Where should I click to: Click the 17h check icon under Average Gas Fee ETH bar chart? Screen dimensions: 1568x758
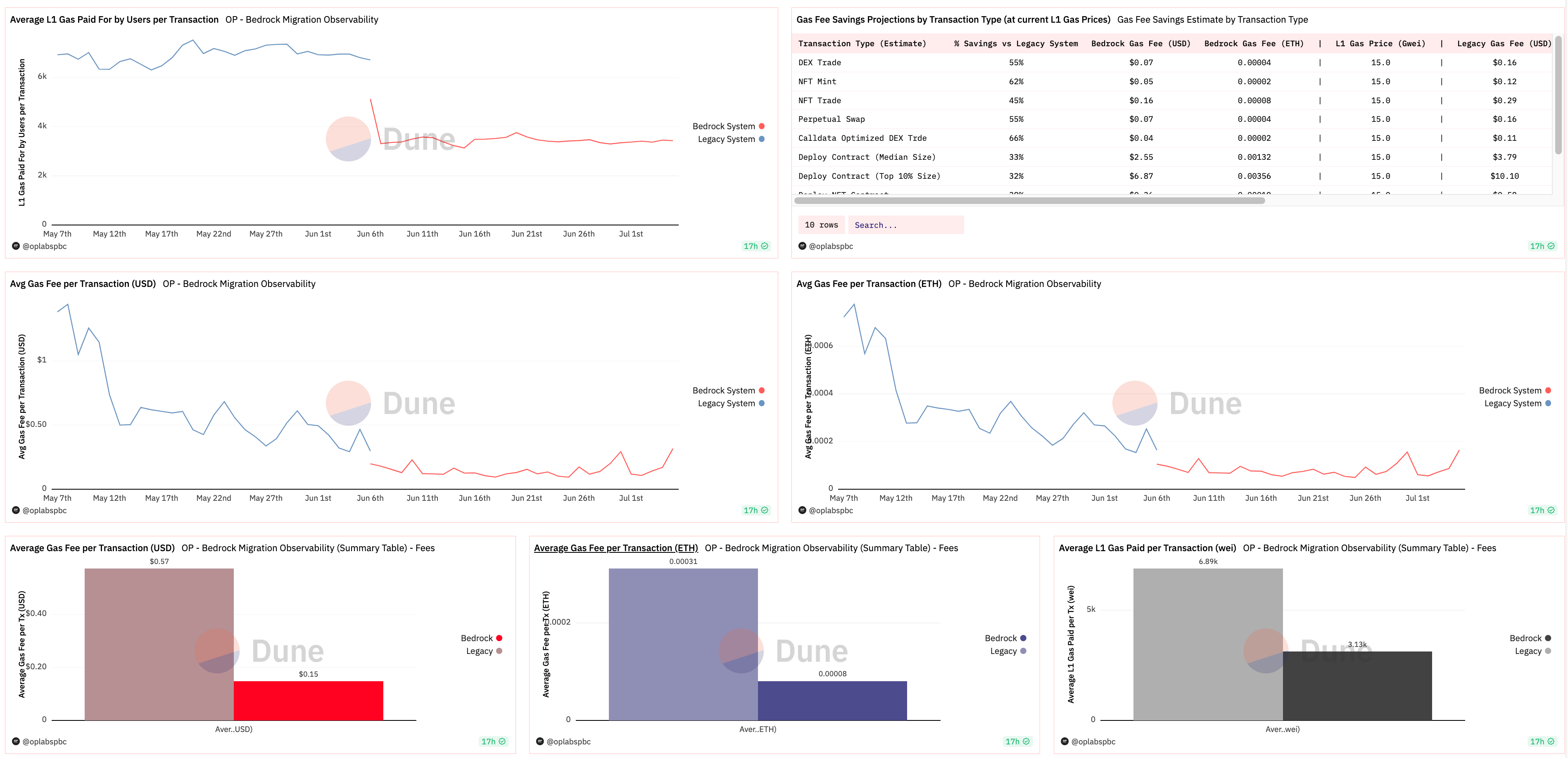coord(1026,741)
